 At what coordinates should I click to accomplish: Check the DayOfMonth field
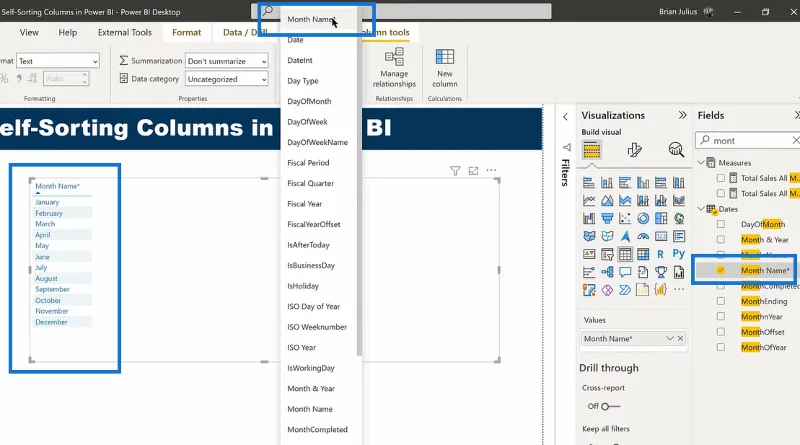(720, 224)
